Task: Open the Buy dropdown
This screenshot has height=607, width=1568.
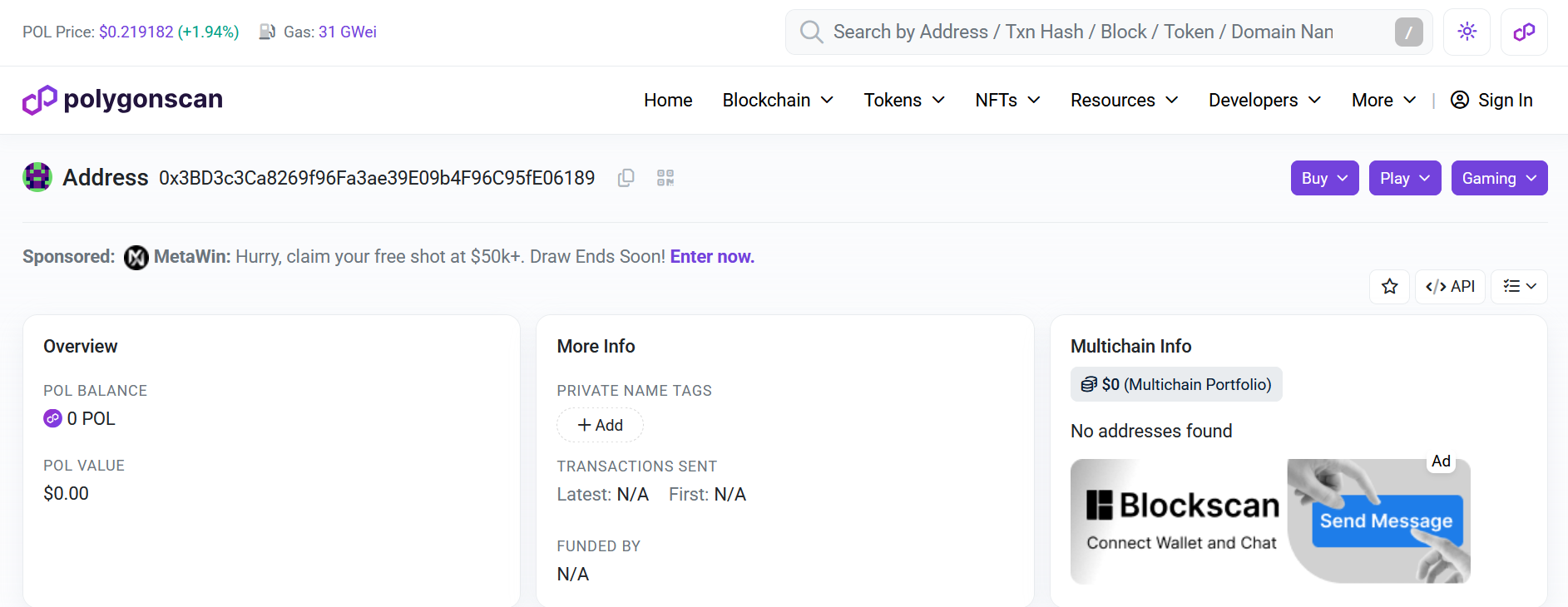Action: click(1324, 178)
